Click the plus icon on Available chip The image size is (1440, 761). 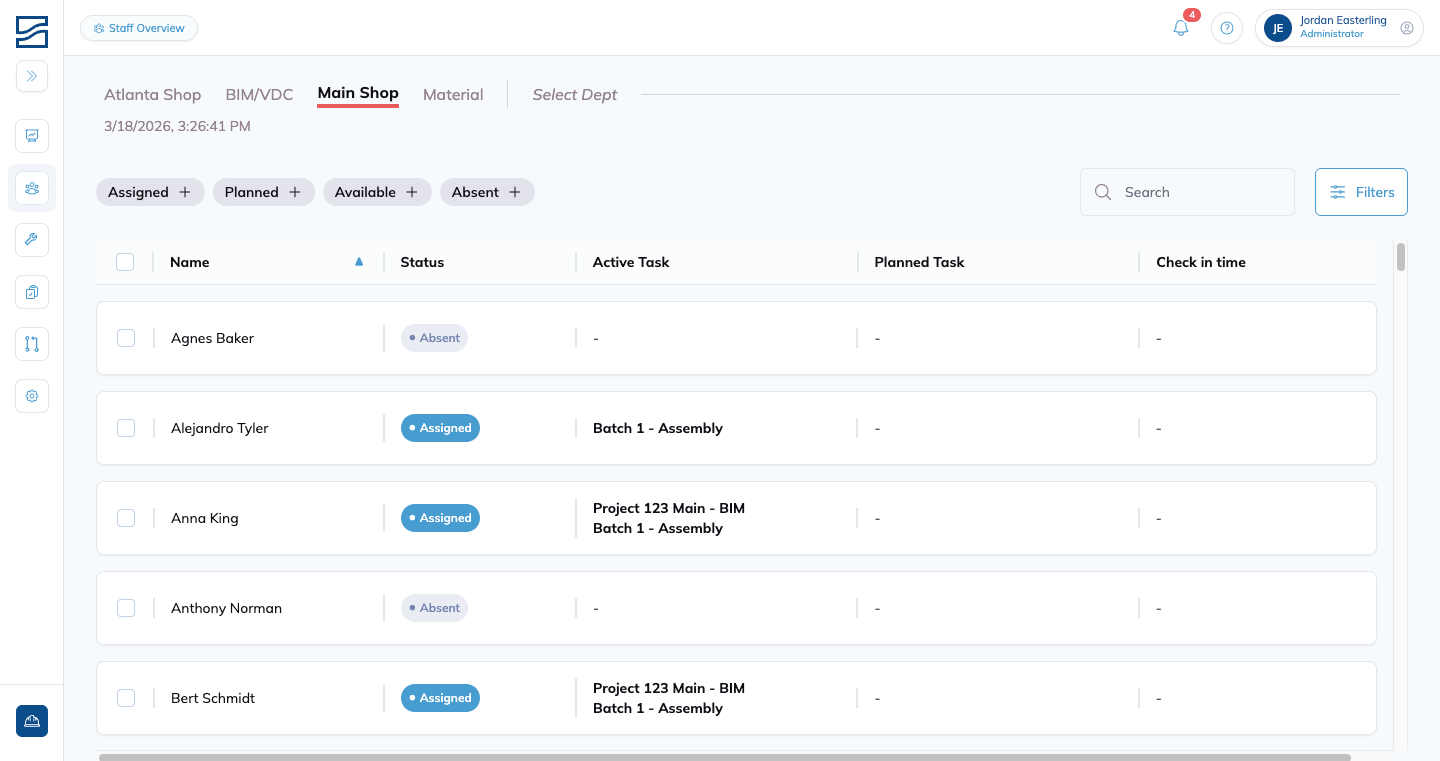[412, 192]
